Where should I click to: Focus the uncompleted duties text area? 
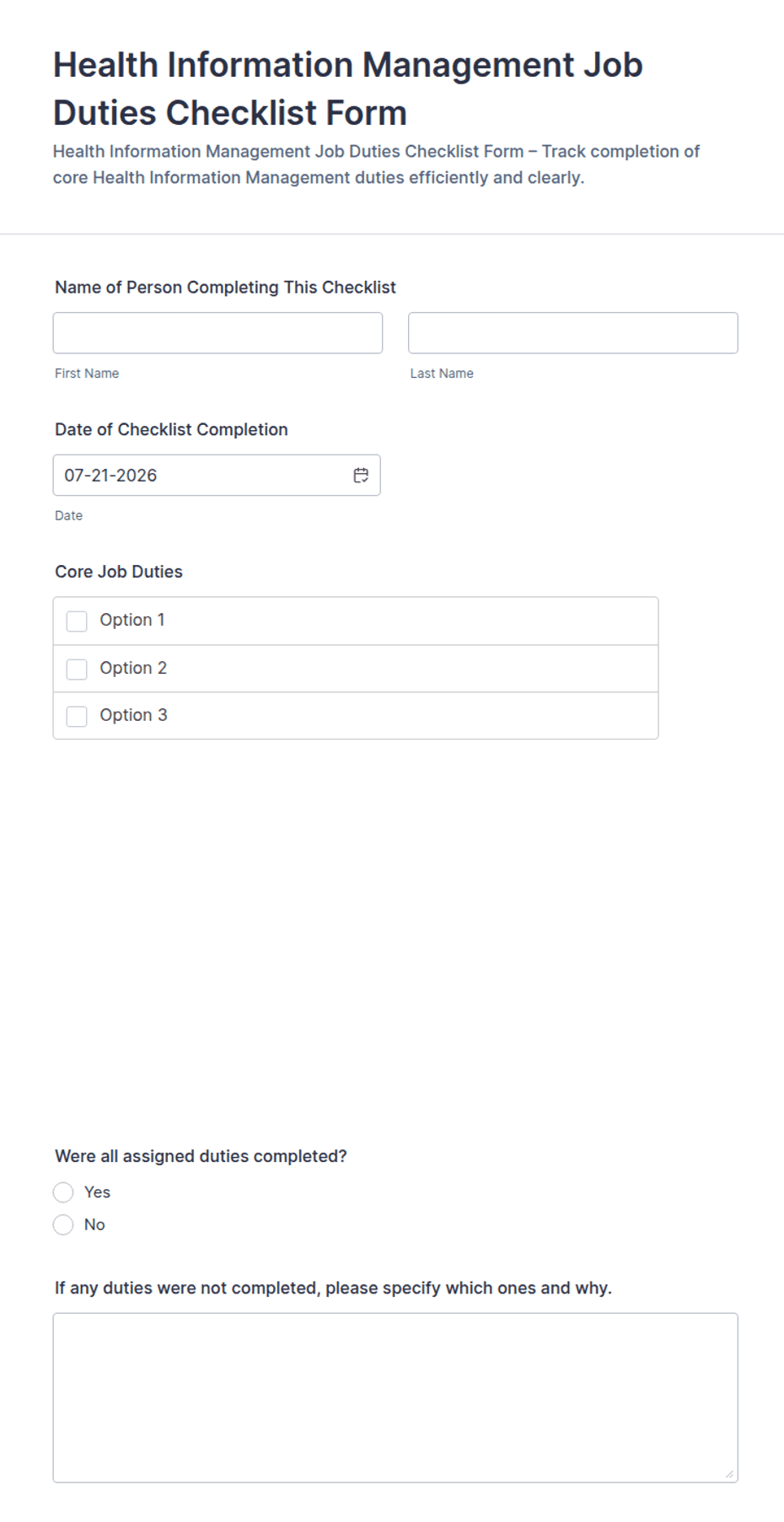tap(395, 1397)
